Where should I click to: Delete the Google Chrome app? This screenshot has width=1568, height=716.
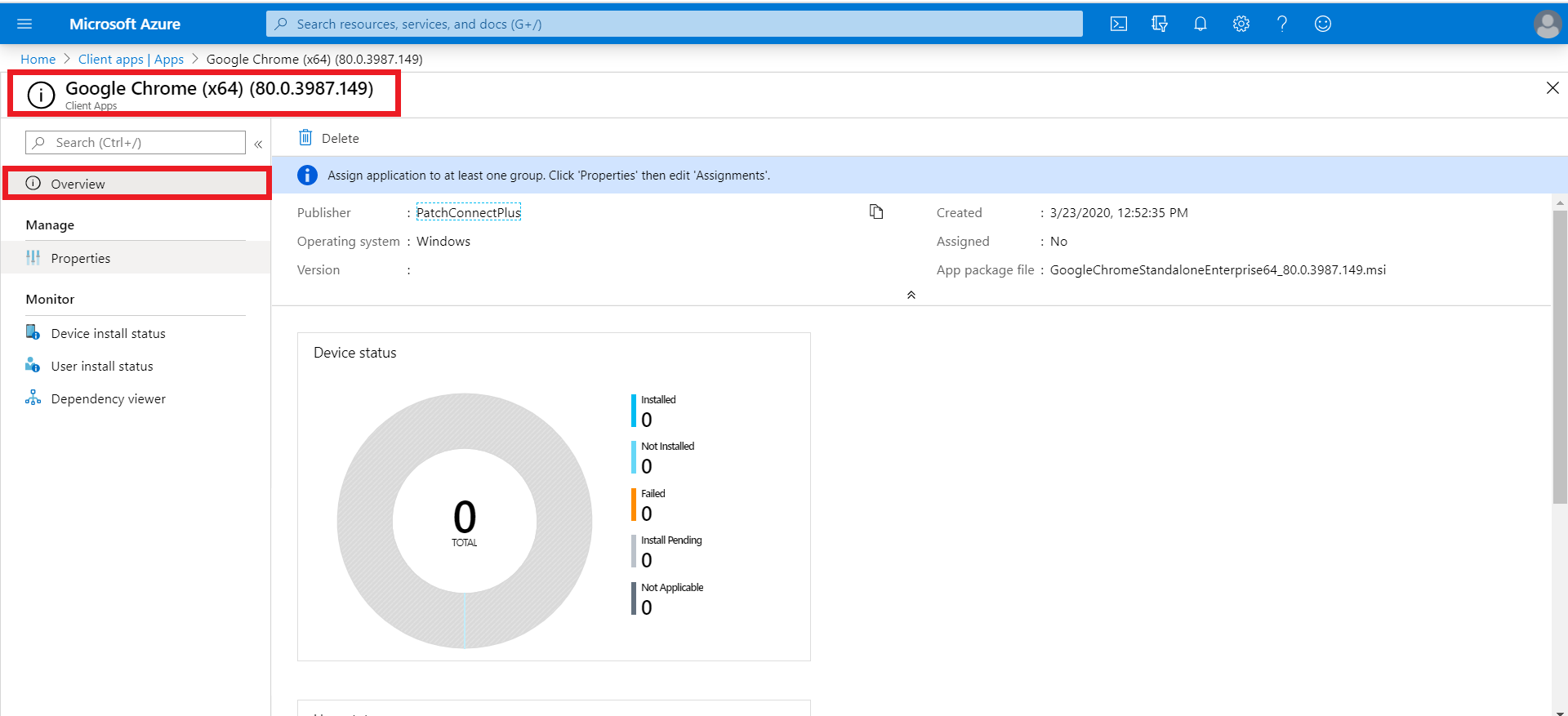click(329, 138)
